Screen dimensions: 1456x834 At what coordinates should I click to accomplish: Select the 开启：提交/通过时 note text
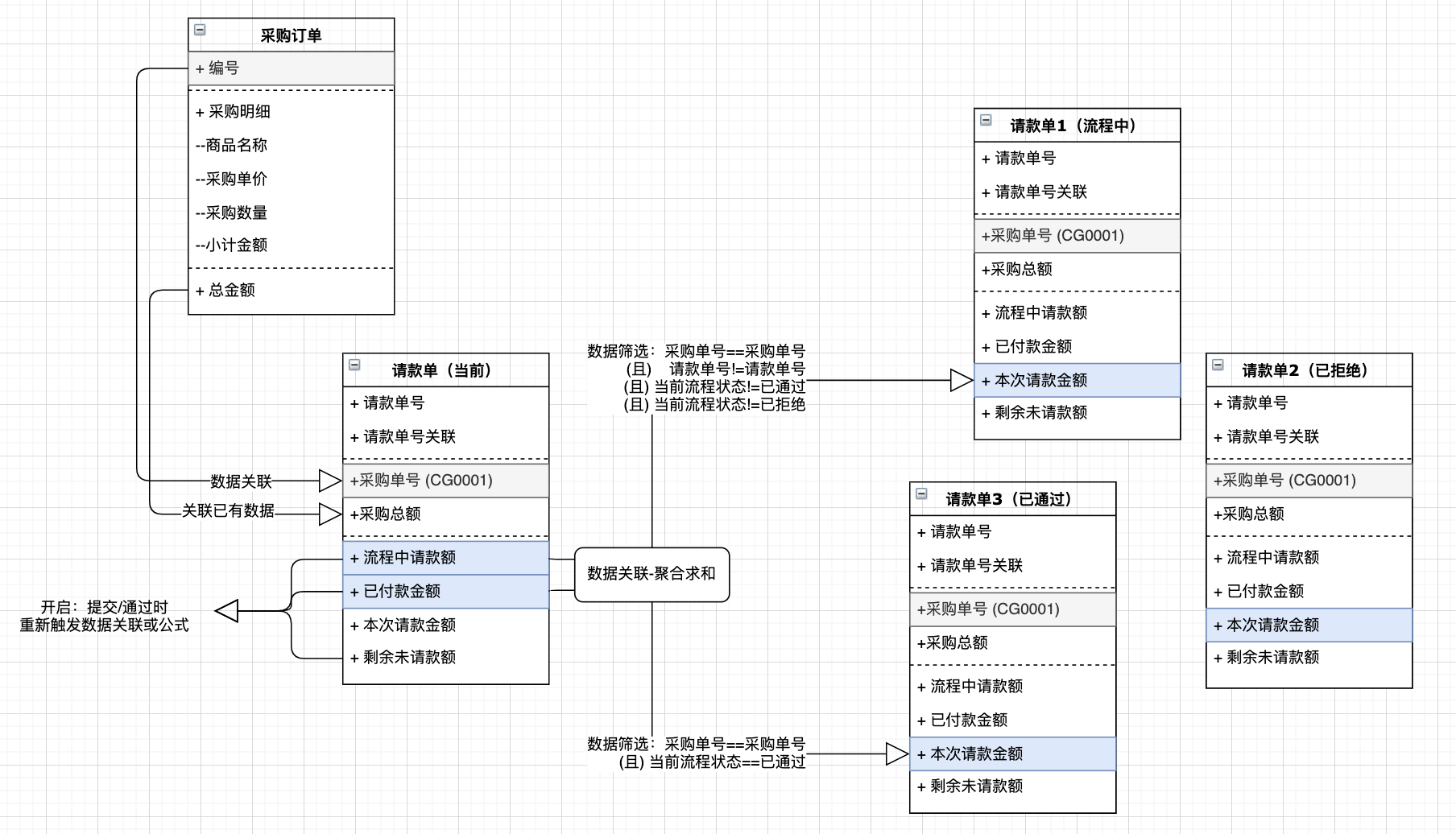(105, 616)
